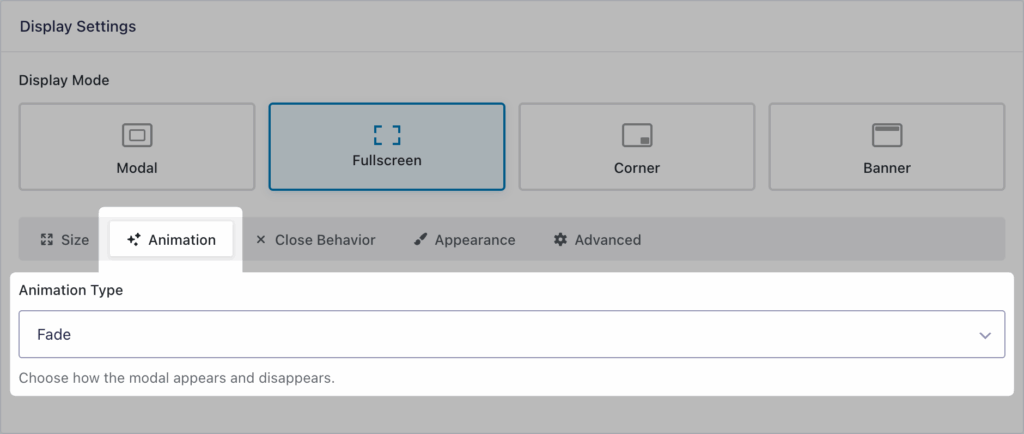
Task: Click the Corner popup icon
Action: (x=637, y=135)
